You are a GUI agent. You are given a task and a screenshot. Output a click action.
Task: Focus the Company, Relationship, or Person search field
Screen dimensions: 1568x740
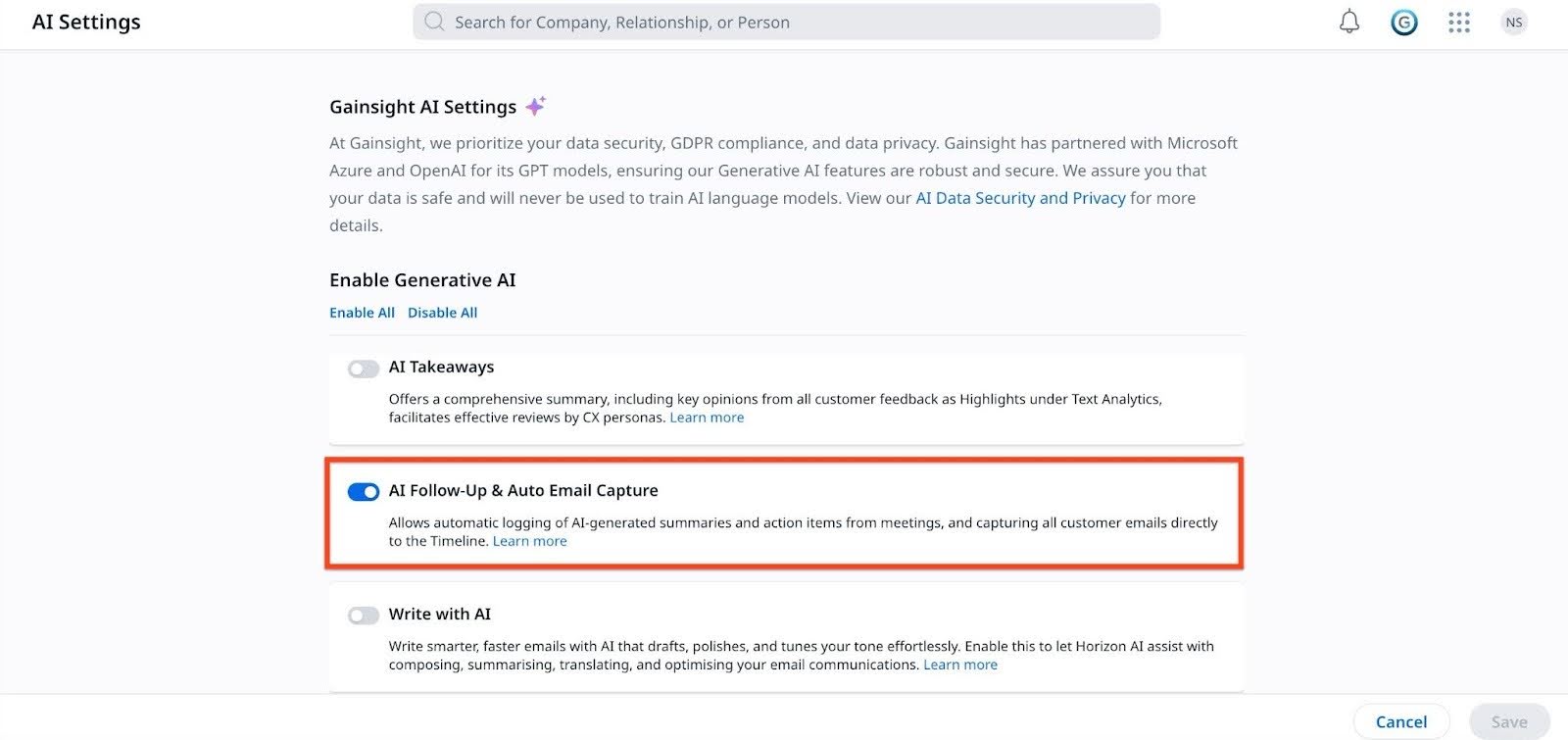tap(786, 22)
